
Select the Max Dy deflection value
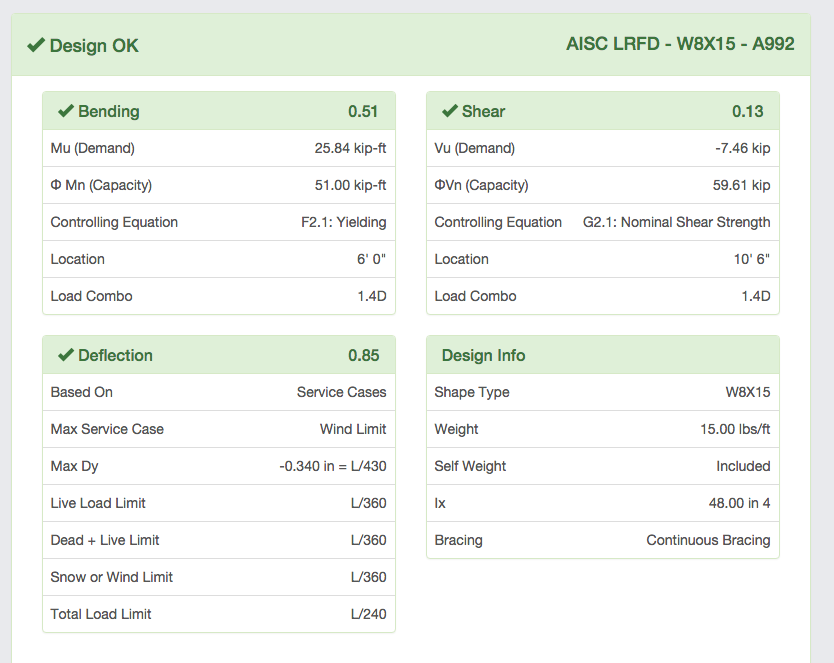(x=332, y=466)
